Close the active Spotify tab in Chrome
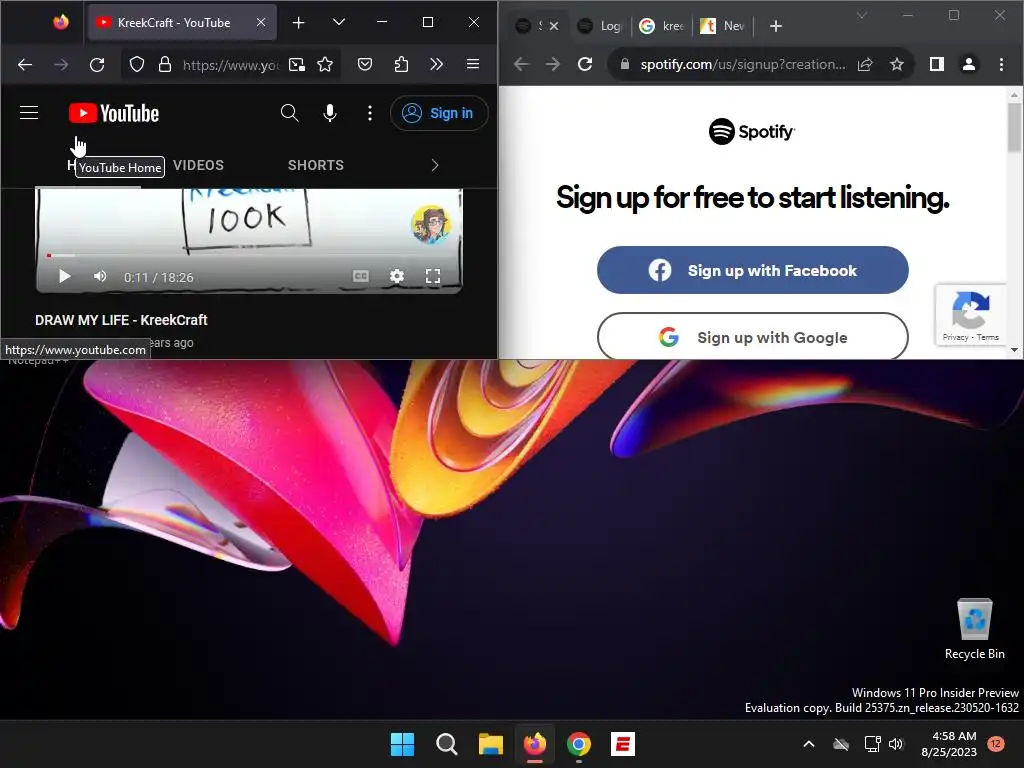The width and height of the screenshot is (1024, 768). (554, 26)
